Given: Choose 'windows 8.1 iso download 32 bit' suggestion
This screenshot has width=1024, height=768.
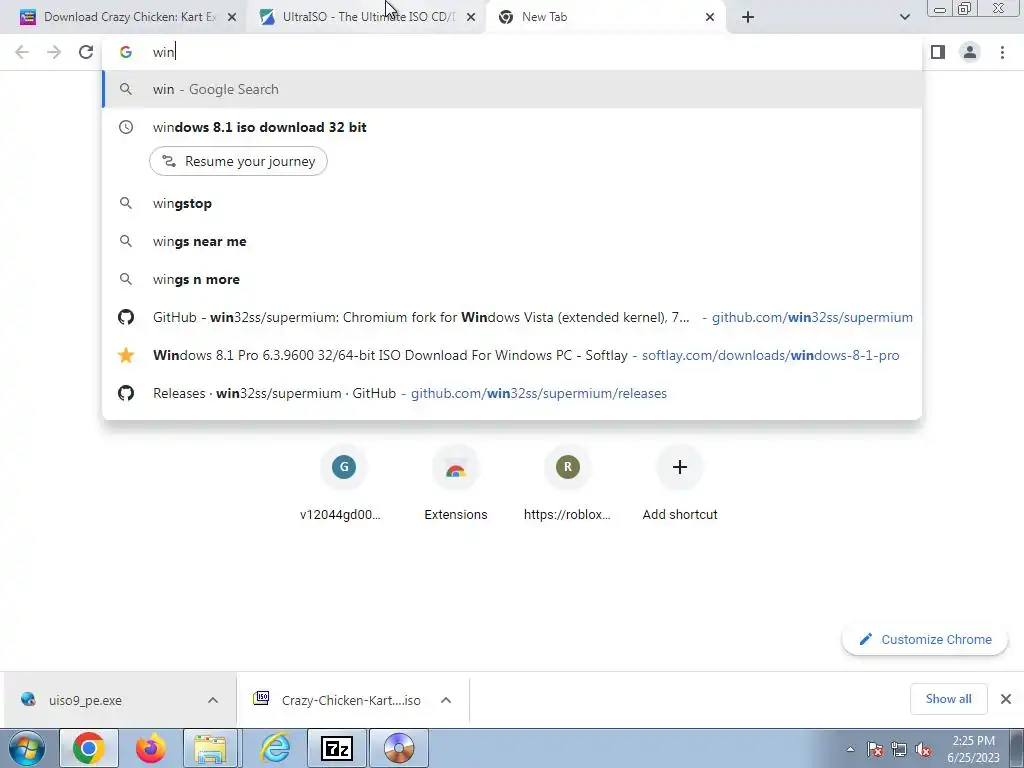Looking at the screenshot, I should (x=512, y=127).
